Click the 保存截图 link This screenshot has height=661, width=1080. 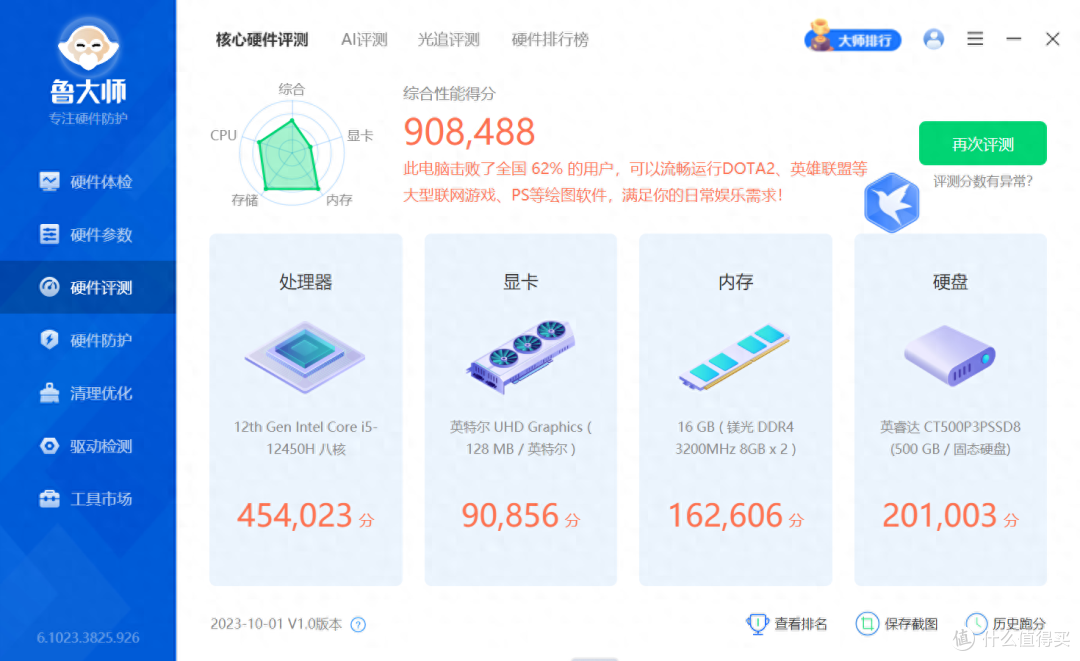pyautogui.click(x=911, y=624)
